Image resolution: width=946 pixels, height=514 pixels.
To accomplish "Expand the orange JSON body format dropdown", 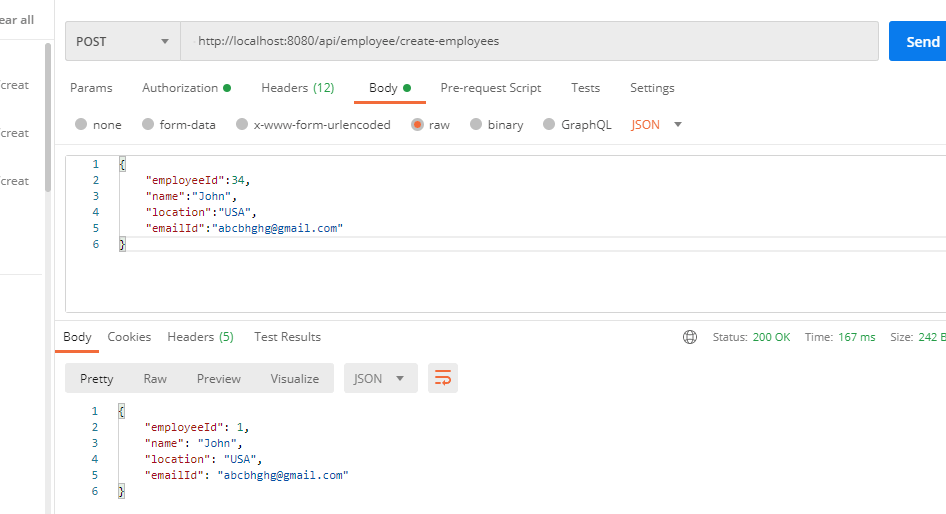I will pos(656,125).
